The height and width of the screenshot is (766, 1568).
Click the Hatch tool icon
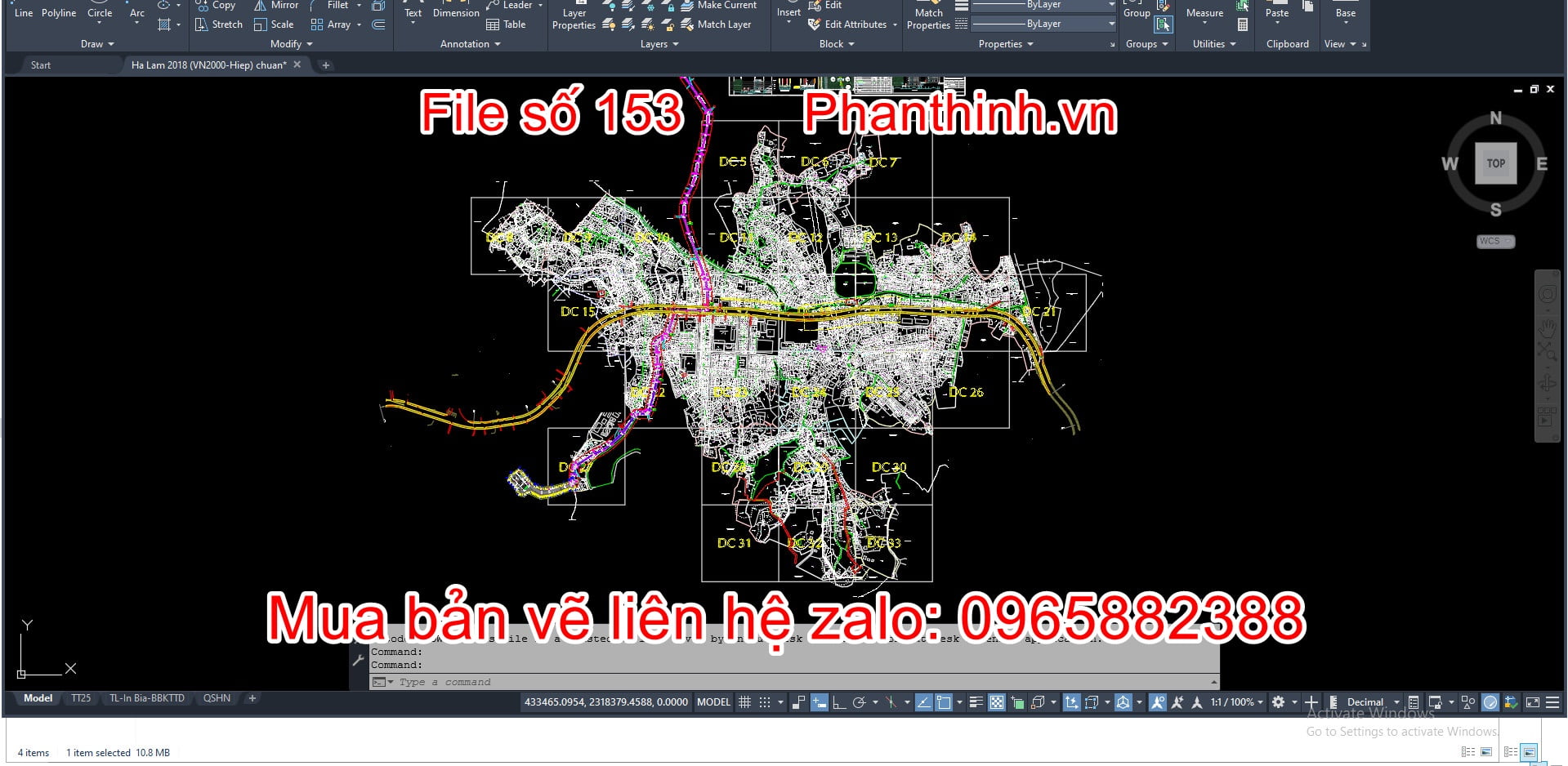click(x=164, y=24)
